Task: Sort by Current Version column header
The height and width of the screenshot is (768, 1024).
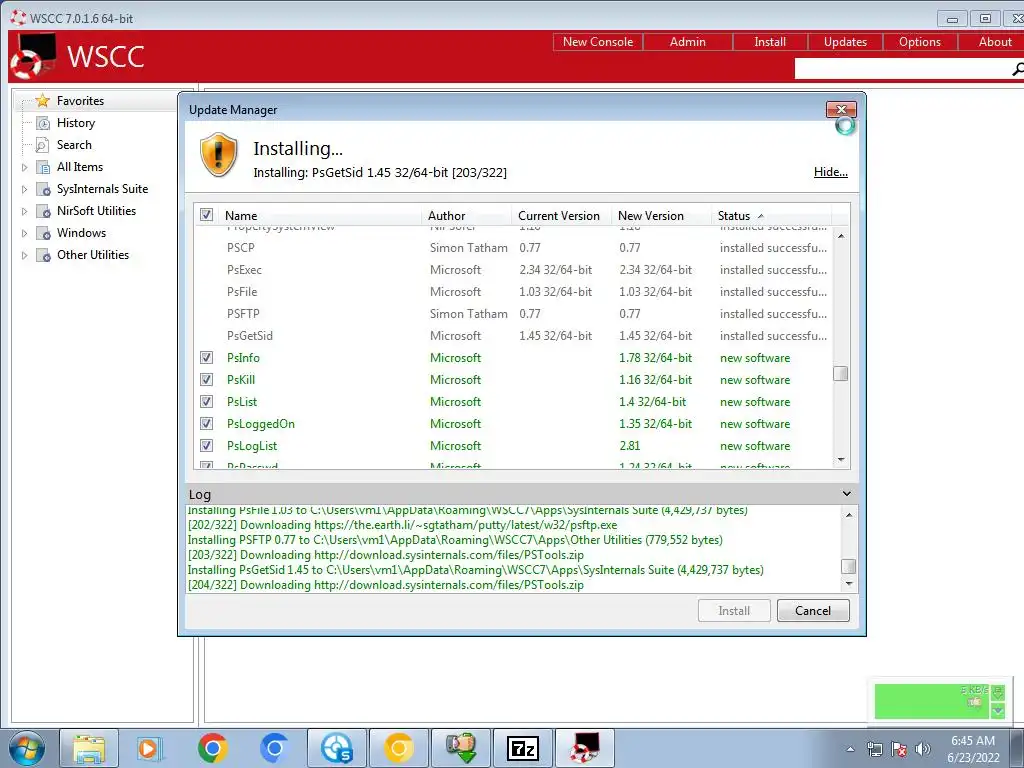Action: [x=562, y=216]
